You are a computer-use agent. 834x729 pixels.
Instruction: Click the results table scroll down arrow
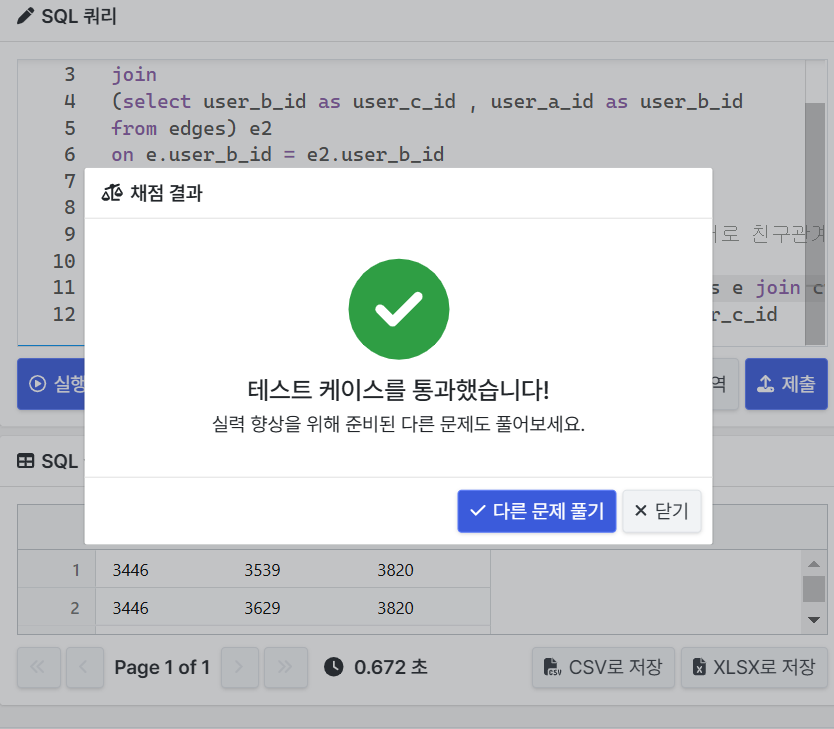(814, 619)
